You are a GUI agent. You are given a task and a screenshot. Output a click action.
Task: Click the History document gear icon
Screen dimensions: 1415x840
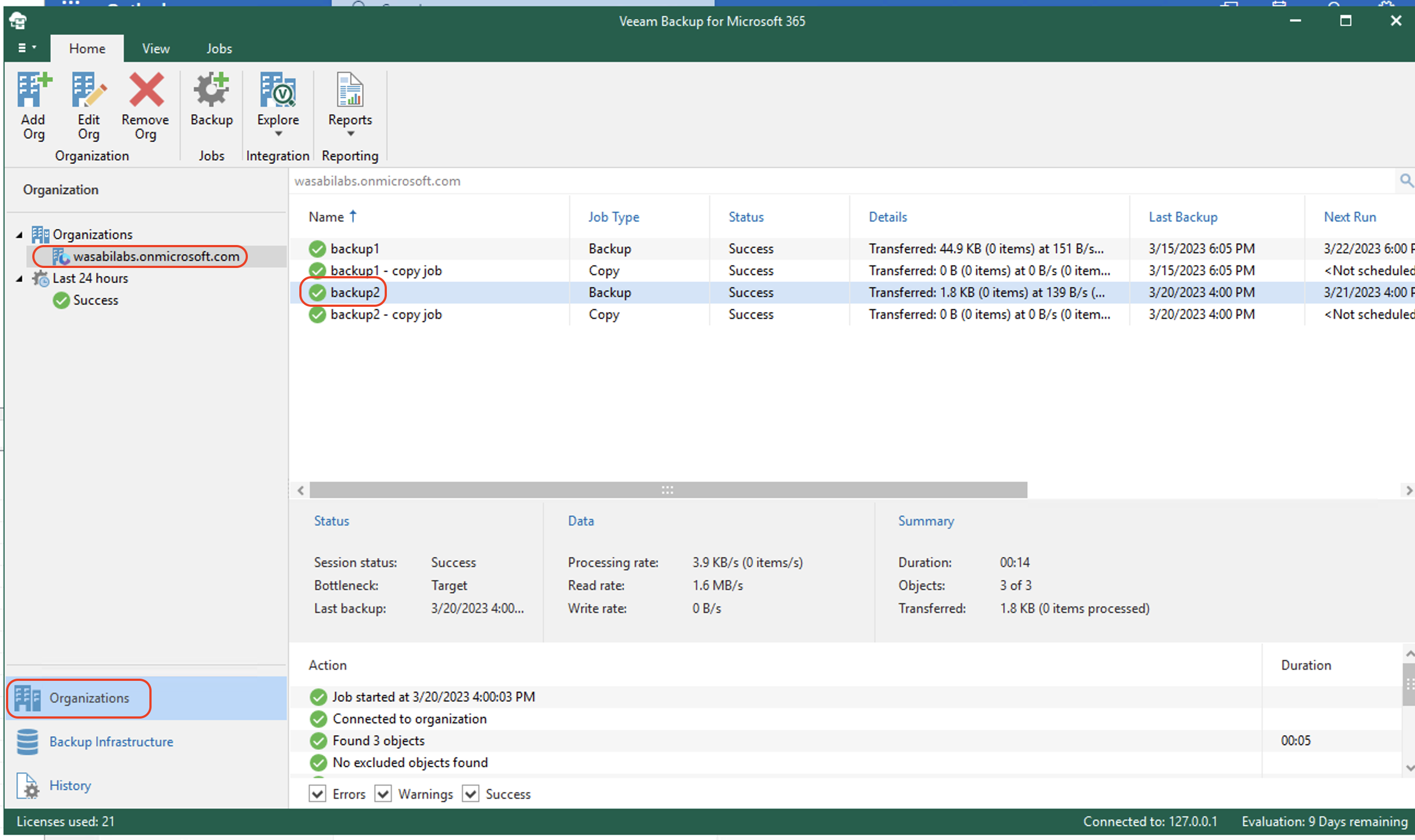coord(27,786)
